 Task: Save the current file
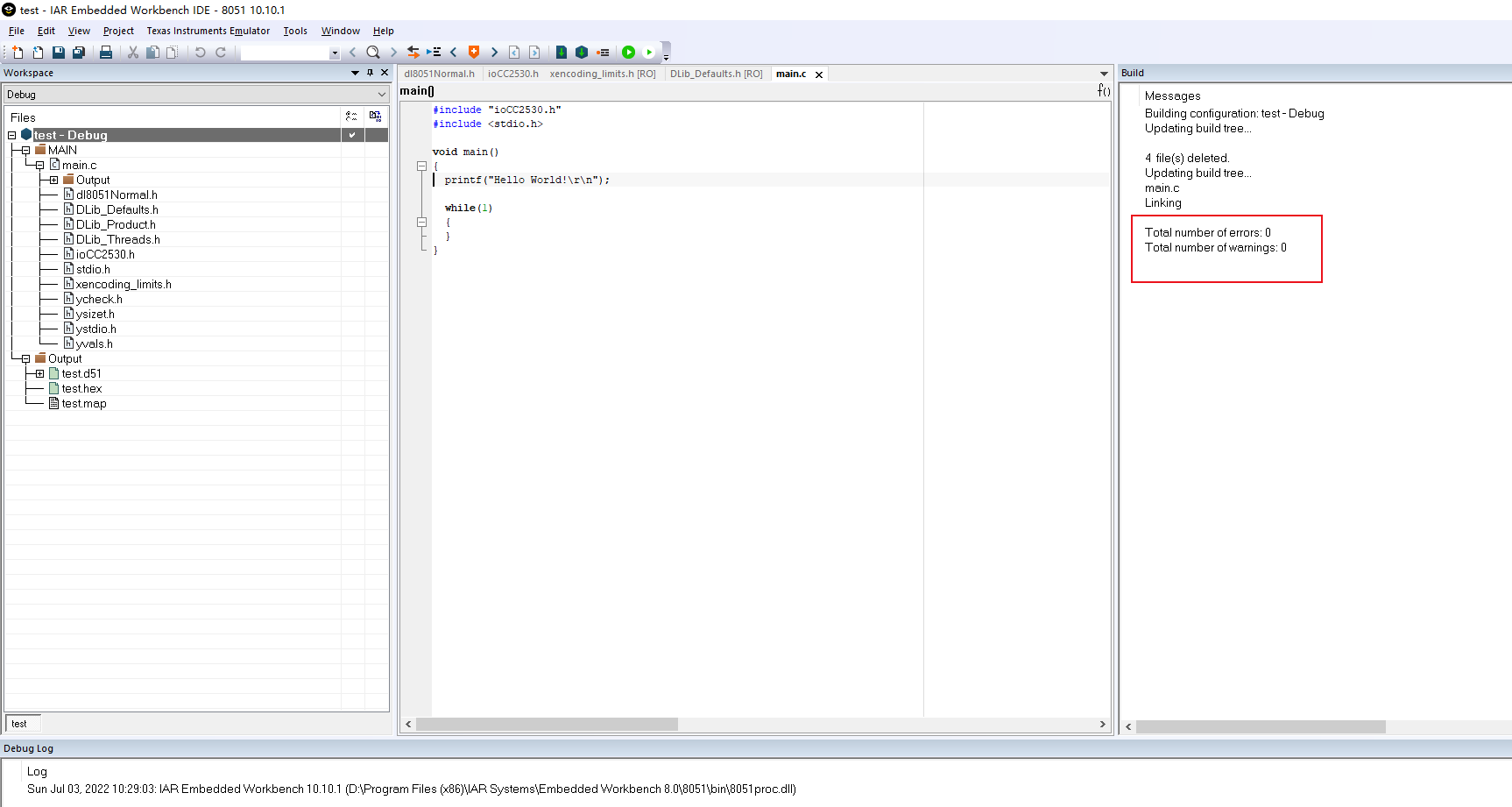[59, 53]
